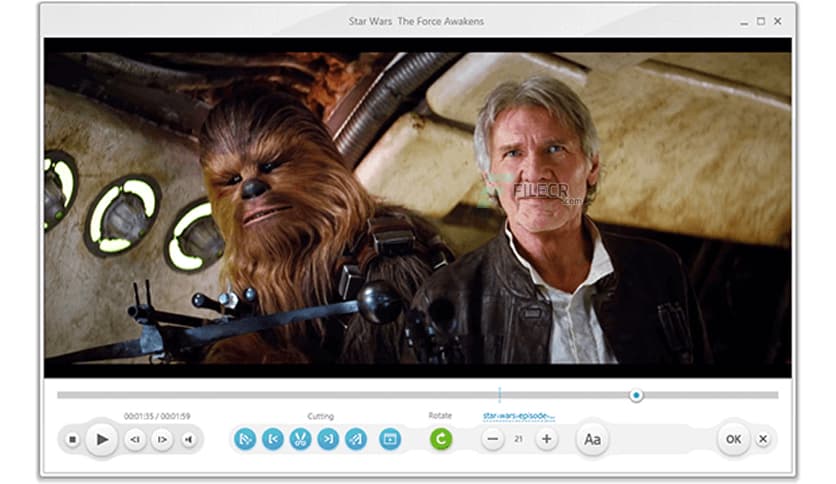
Task: Step forward one frame
Action: point(162,439)
